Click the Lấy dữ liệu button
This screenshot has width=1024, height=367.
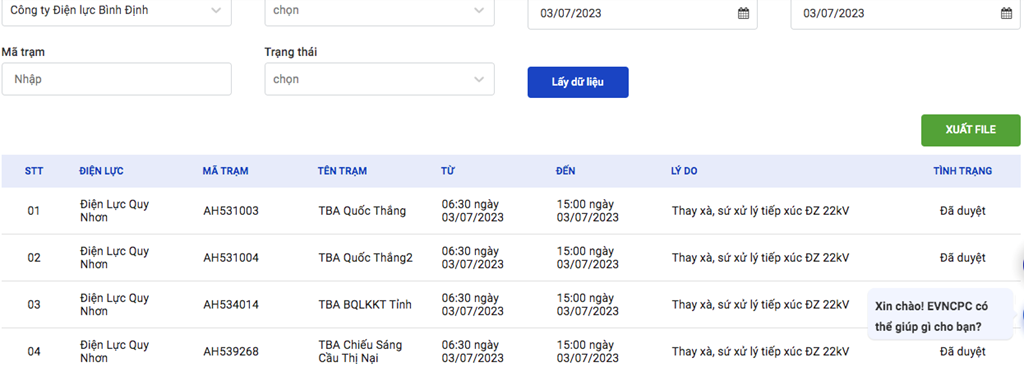pyautogui.click(x=578, y=82)
